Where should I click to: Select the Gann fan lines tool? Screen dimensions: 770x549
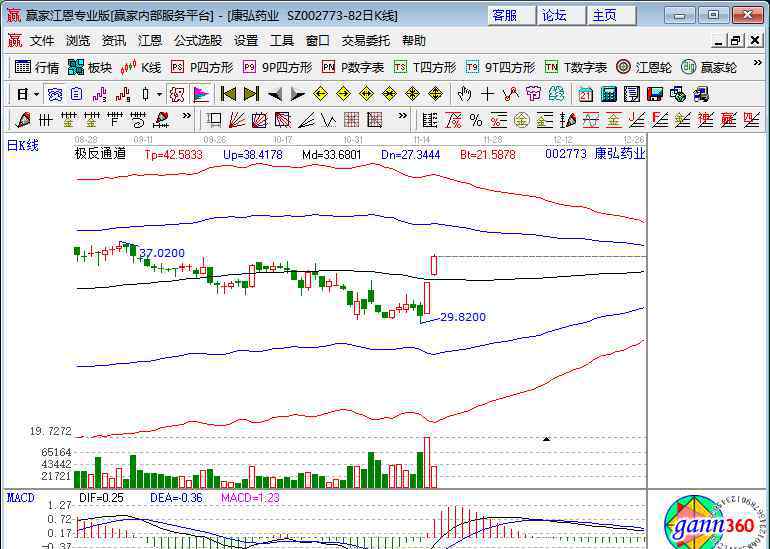(236, 120)
